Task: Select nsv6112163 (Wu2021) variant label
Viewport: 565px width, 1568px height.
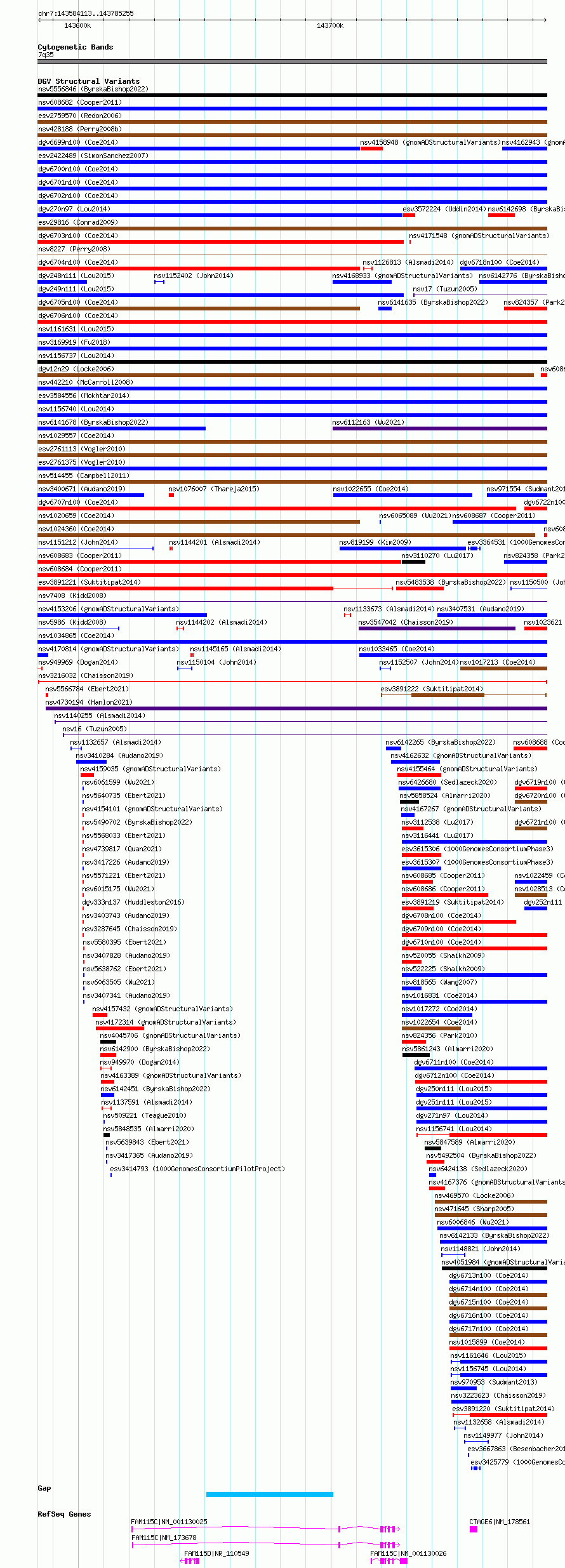Action: pyautogui.click(x=368, y=422)
